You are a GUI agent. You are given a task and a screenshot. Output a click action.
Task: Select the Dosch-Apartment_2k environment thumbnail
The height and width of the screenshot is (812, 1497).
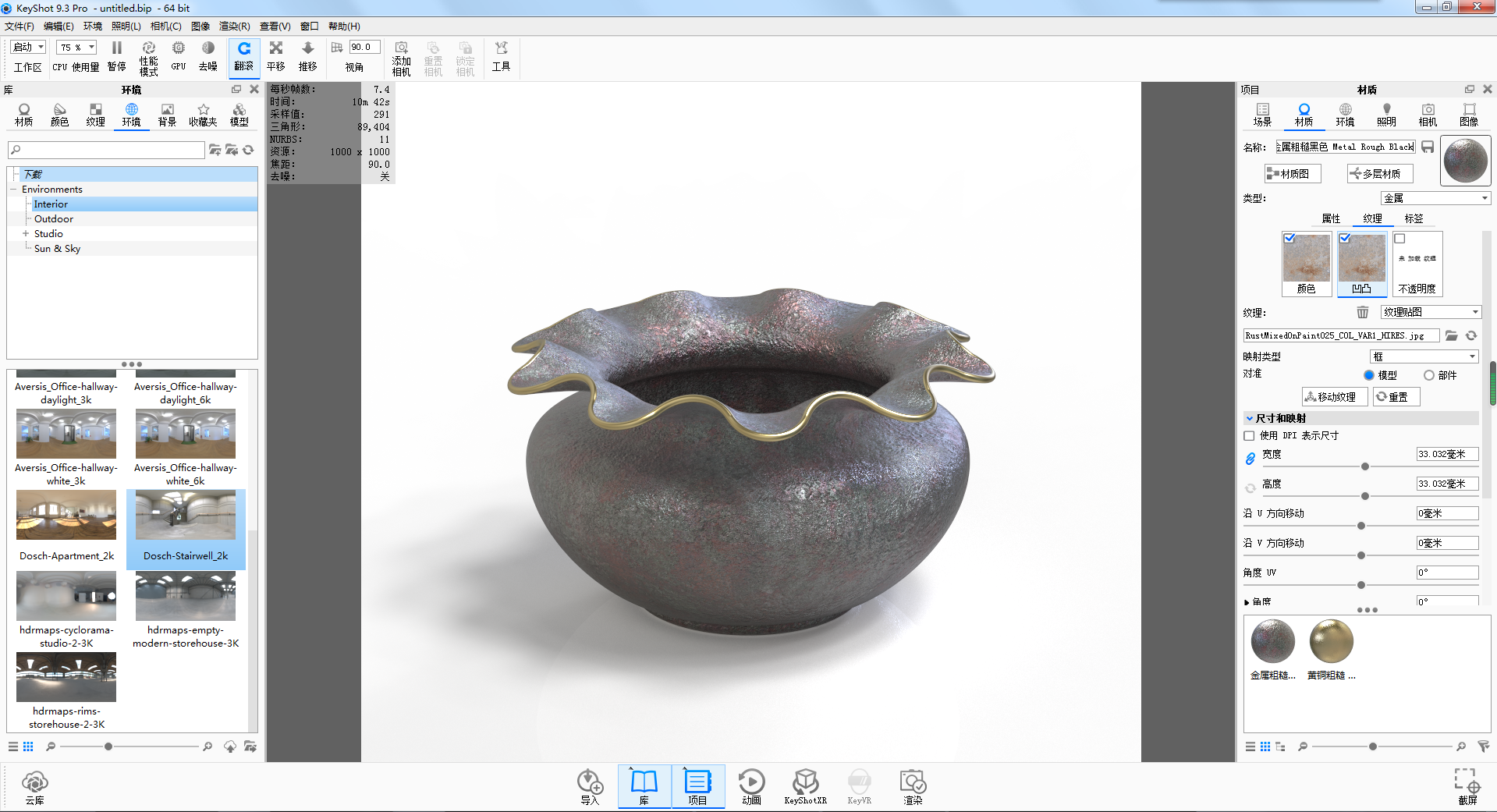(x=66, y=516)
